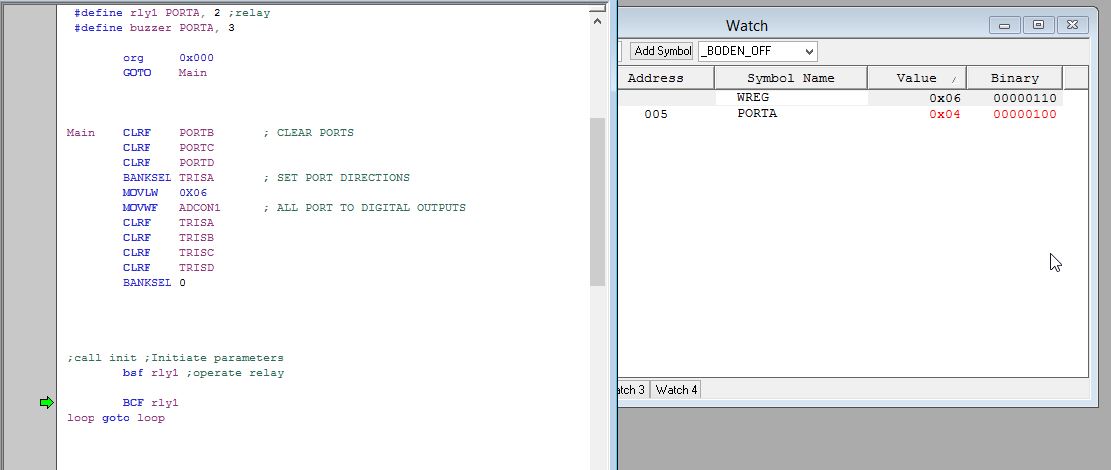This screenshot has width=1111, height=470.
Task: Select the PORTA symbol name cell
Action: [757, 113]
